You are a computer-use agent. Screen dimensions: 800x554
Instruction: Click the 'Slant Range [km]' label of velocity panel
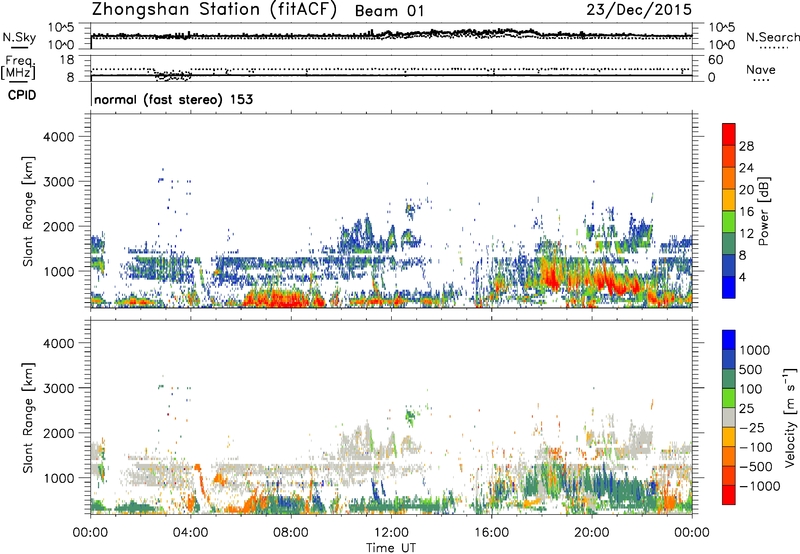click(28, 417)
